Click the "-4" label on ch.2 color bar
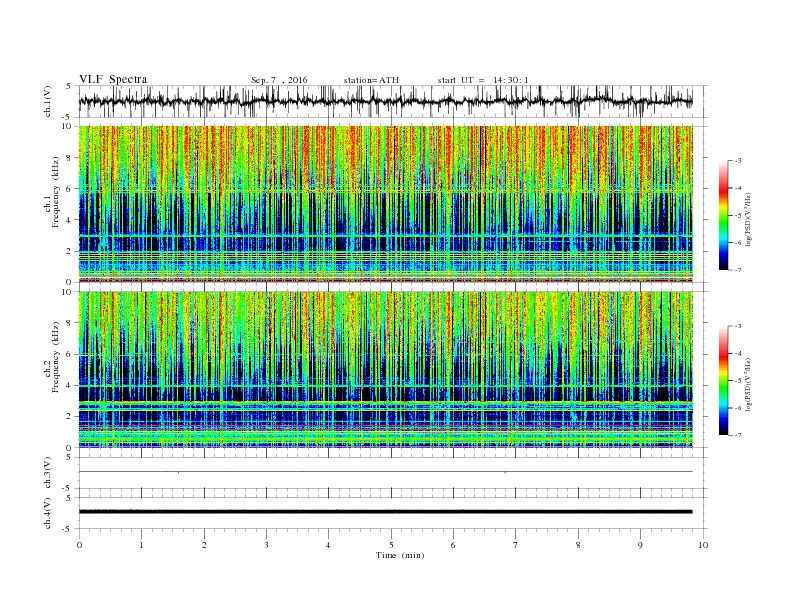The width and height of the screenshot is (792, 612). click(737, 353)
